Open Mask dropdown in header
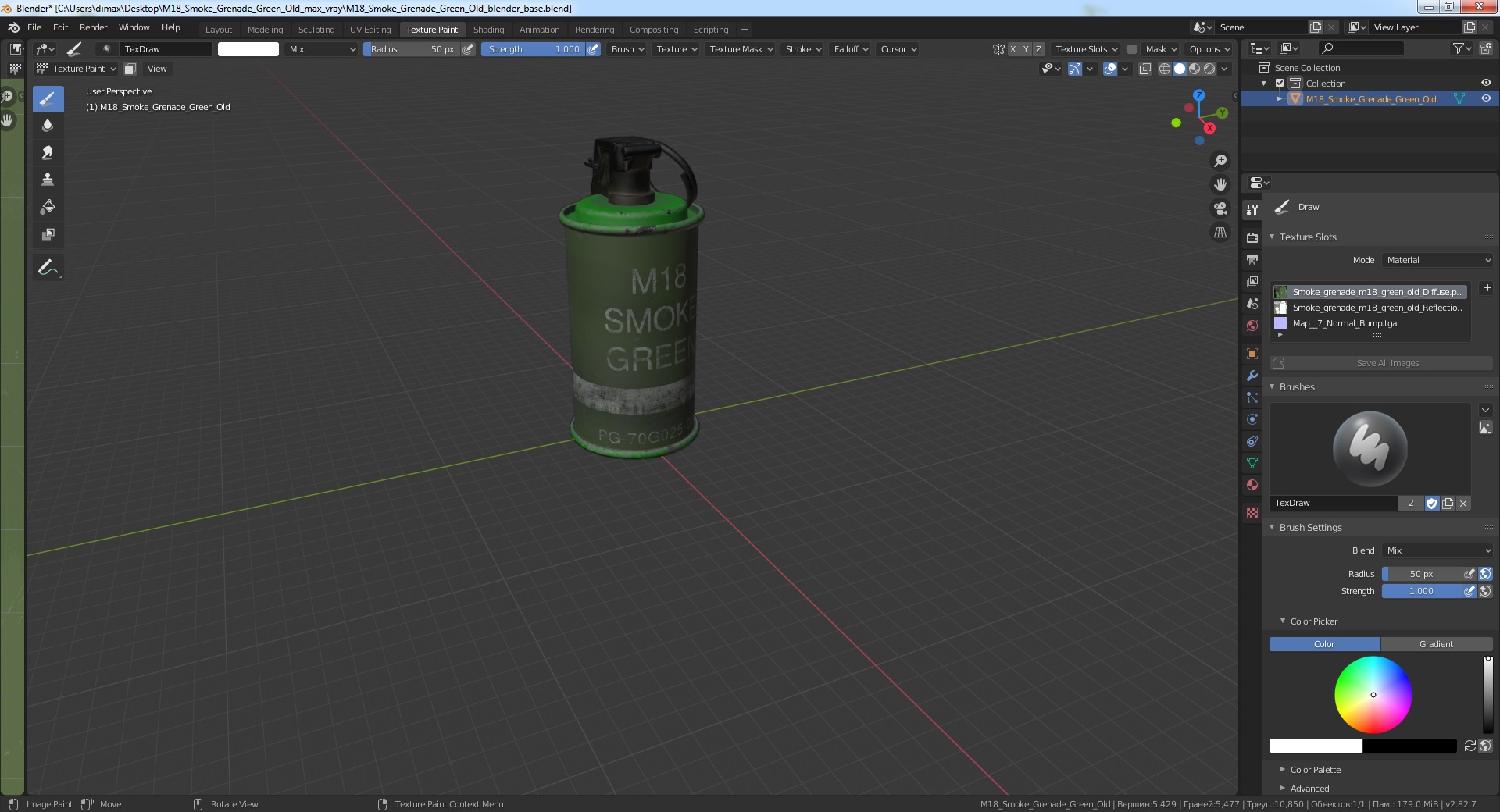 [x=1161, y=49]
